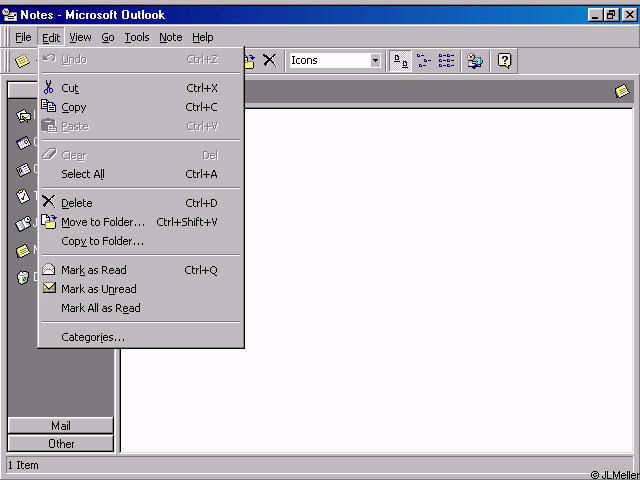
Task: Choose Copy from the Edit menu
Action: 141,107
